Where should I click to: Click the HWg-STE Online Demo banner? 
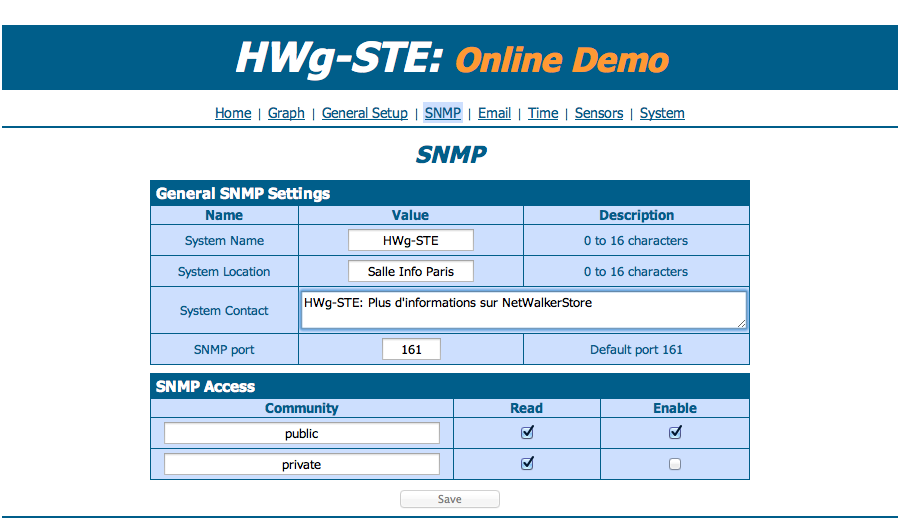coord(450,57)
